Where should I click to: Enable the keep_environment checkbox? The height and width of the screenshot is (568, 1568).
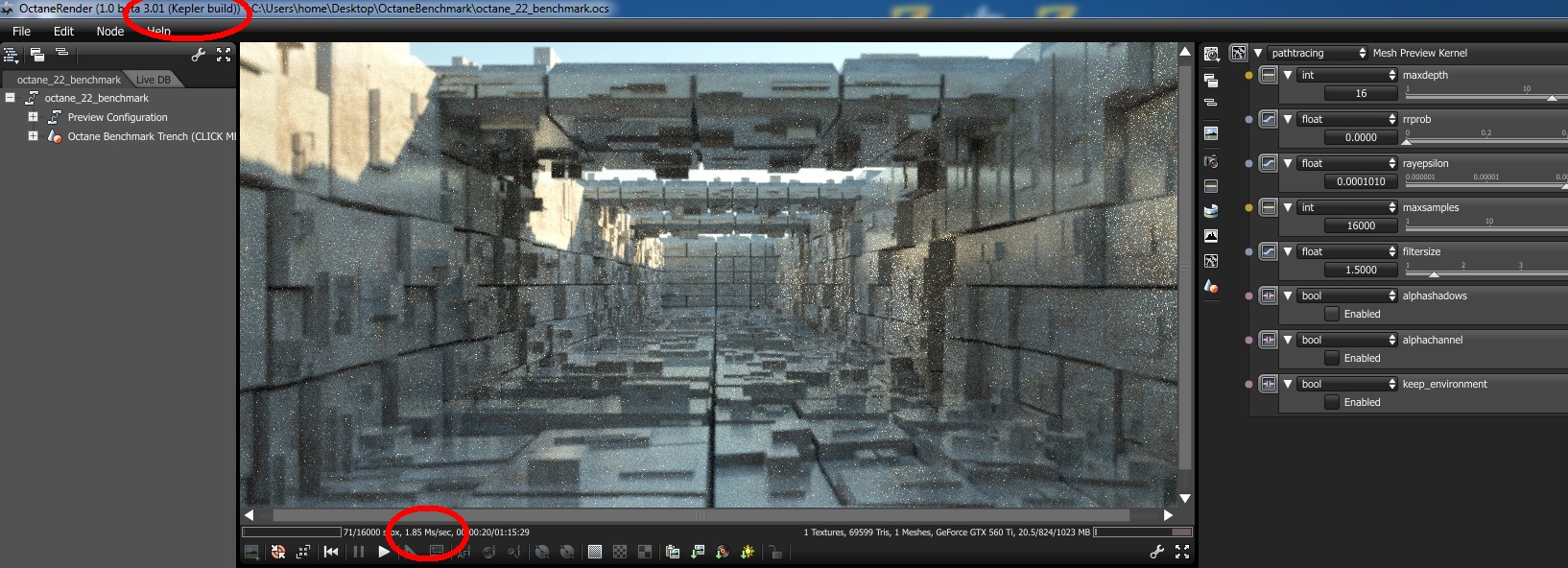(x=1332, y=402)
